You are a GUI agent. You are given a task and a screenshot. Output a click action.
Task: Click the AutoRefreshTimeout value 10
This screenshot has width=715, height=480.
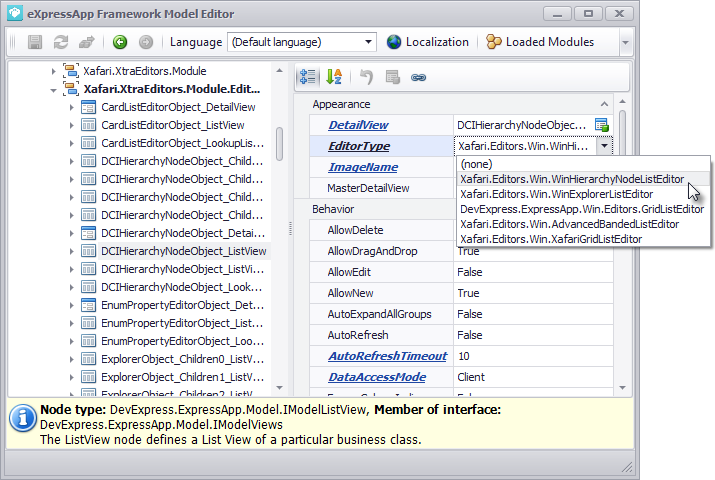pyautogui.click(x=533, y=356)
